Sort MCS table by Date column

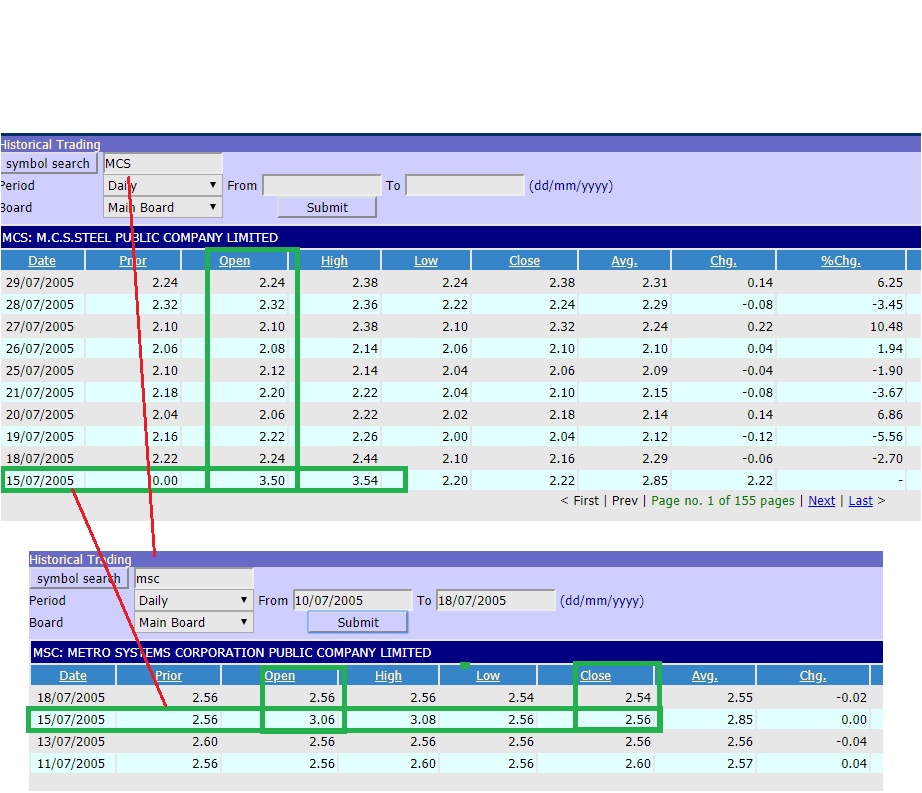tap(42, 260)
